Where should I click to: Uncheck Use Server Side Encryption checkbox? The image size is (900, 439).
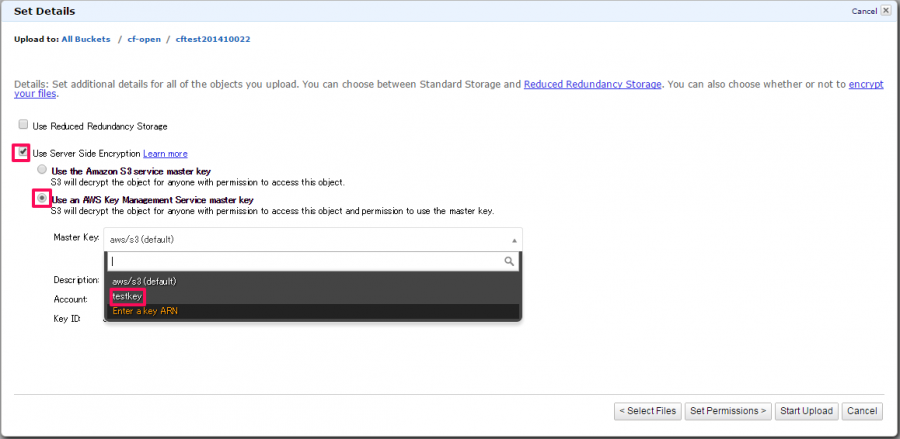(x=22, y=153)
